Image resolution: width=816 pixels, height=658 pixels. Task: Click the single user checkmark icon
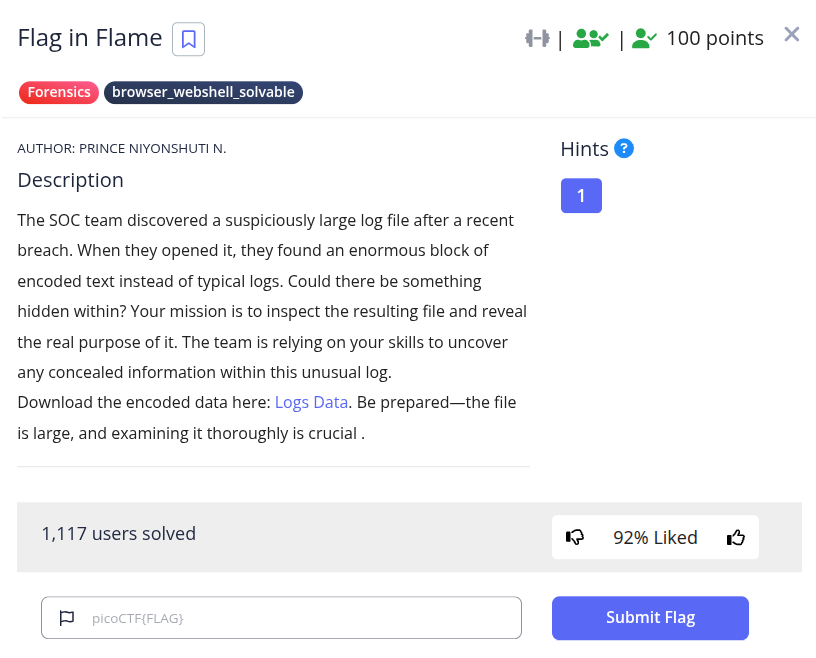click(x=645, y=39)
